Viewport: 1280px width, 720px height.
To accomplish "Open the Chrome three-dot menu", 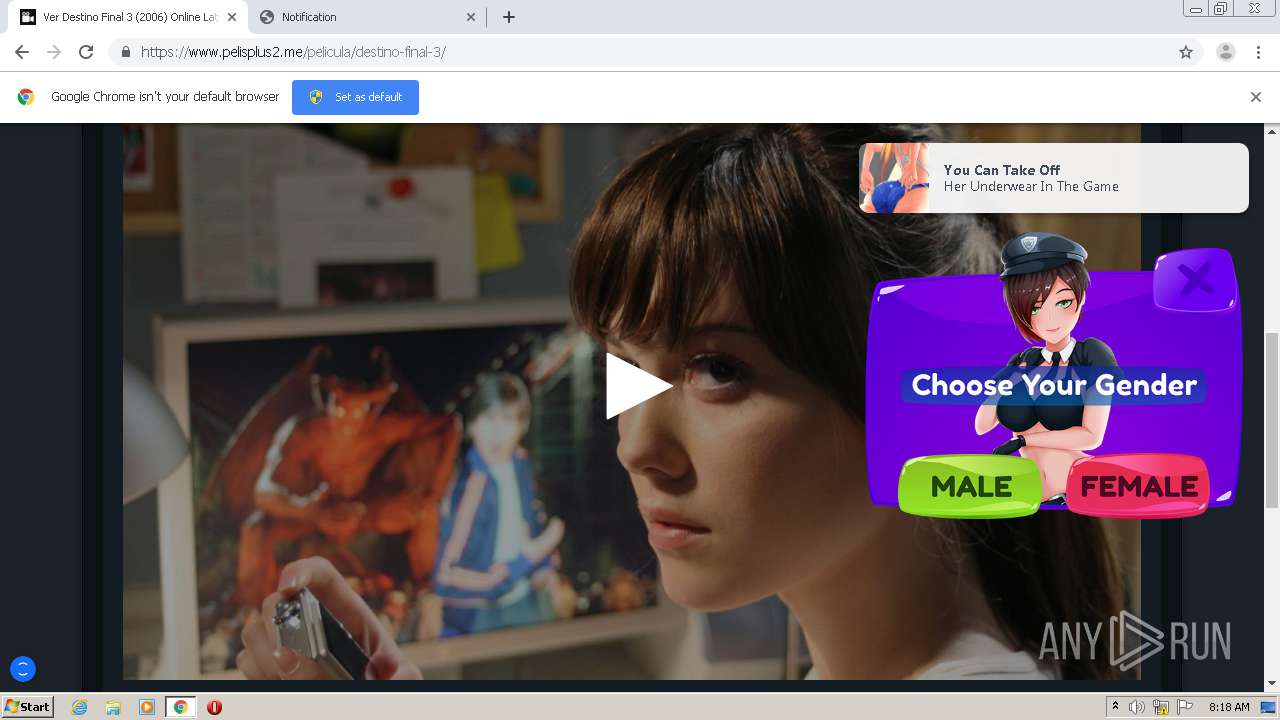I will coord(1259,52).
